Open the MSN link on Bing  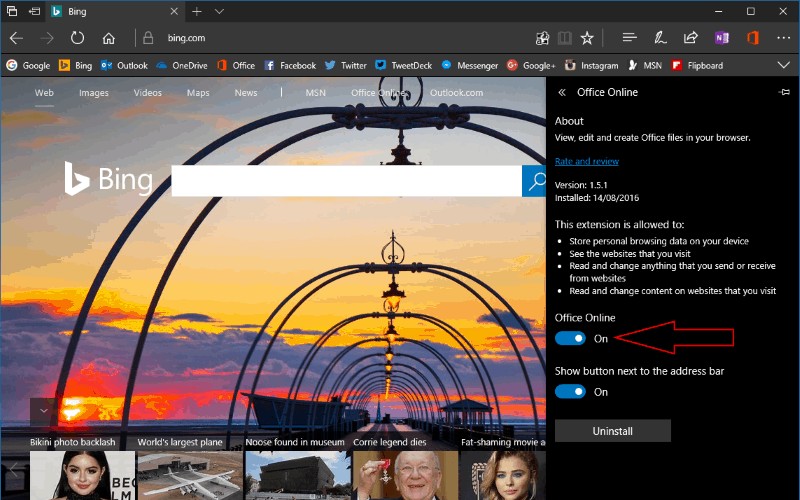pos(315,93)
